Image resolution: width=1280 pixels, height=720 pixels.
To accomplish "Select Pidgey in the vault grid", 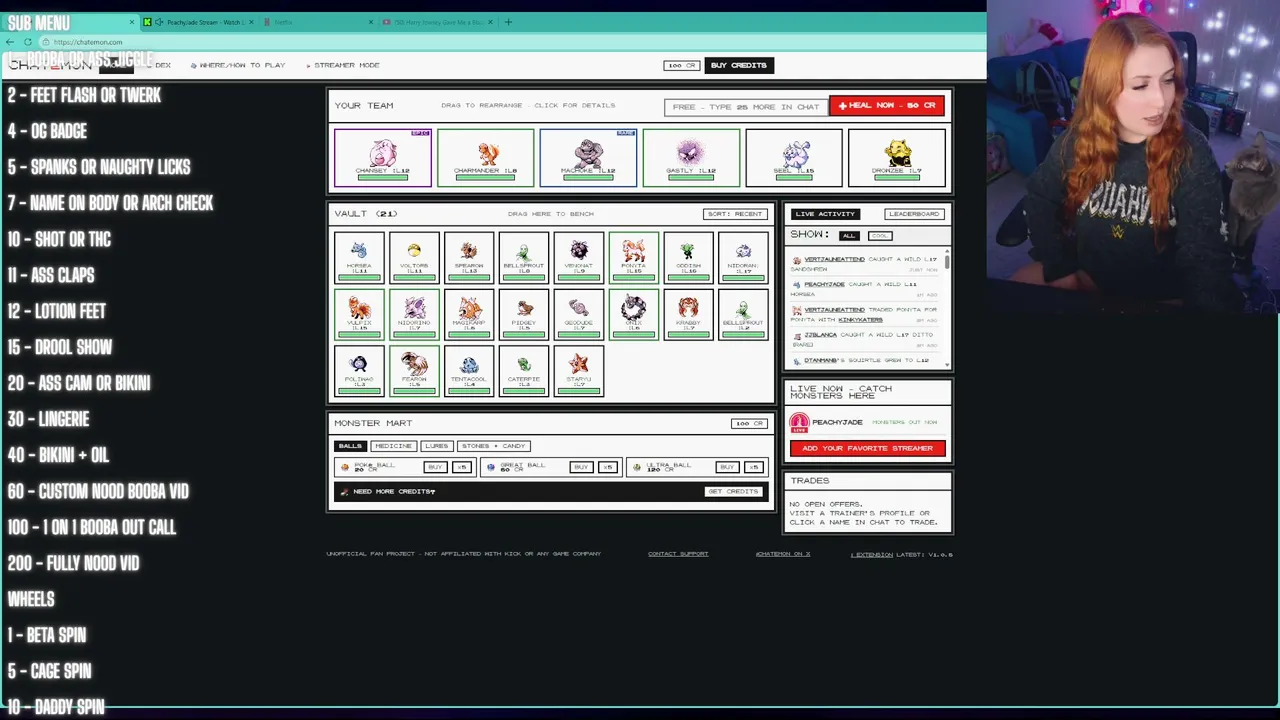I will tap(524, 315).
